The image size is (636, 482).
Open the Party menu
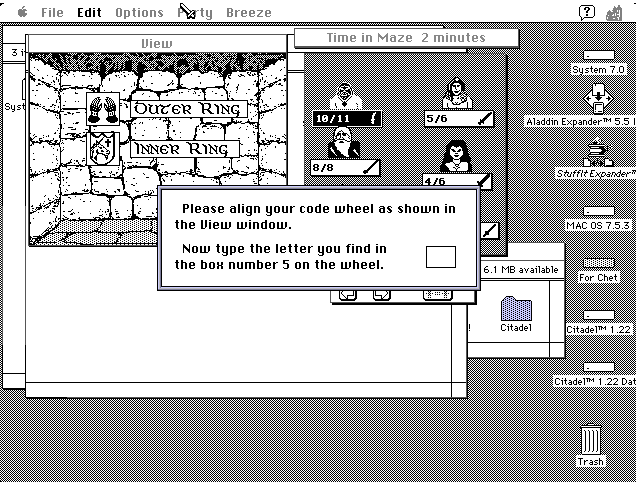click(195, 13)
